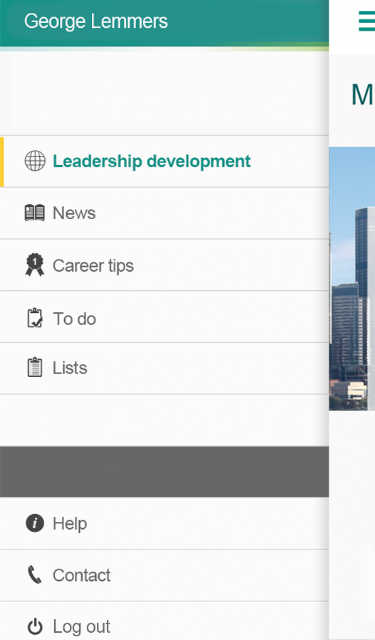The height and width of the screenshot is (640, 375).
Task: Click the dark gray divider bar
Action: [x=164, y=471]
